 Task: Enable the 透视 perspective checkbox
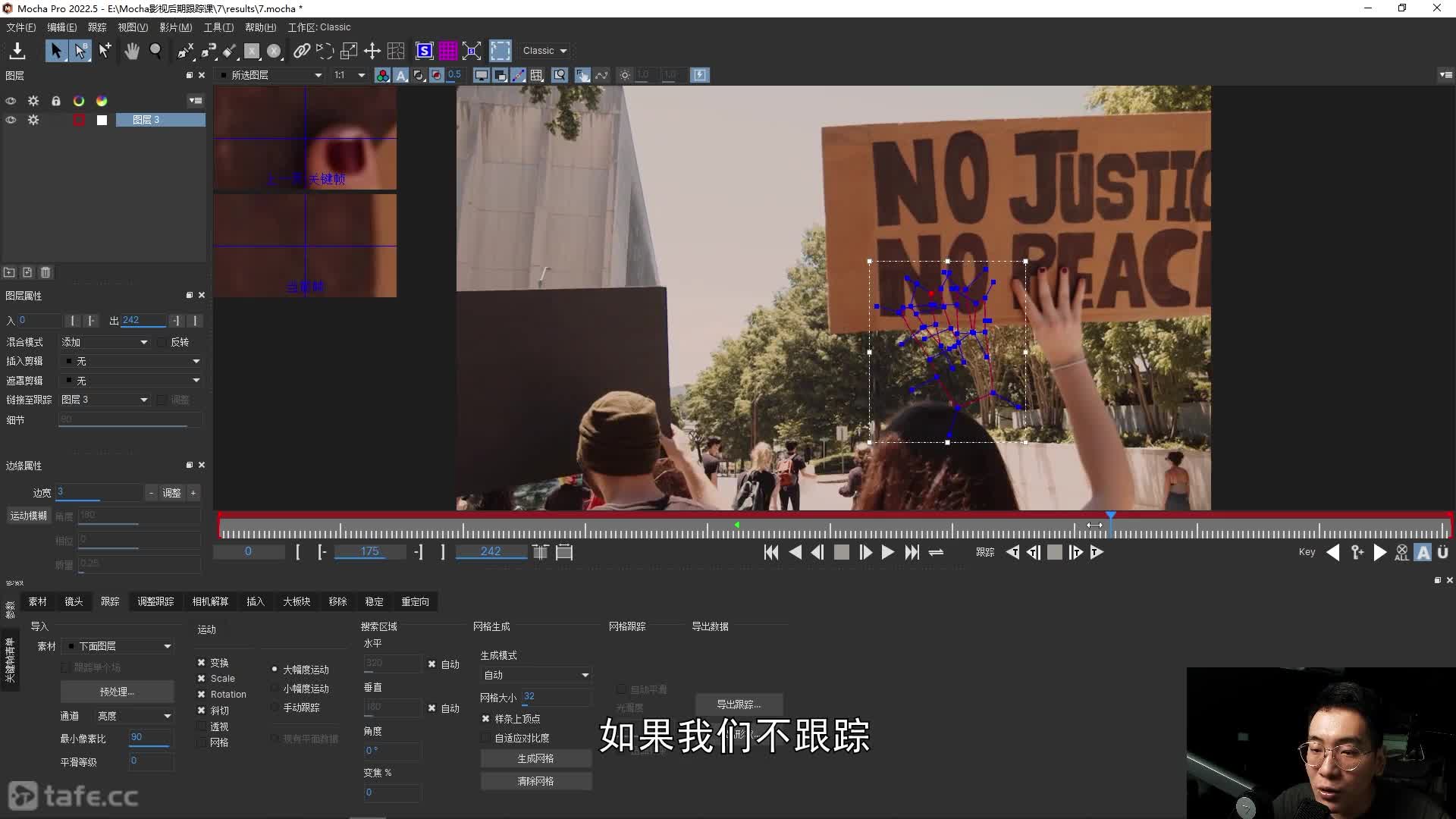pos(202,726)
